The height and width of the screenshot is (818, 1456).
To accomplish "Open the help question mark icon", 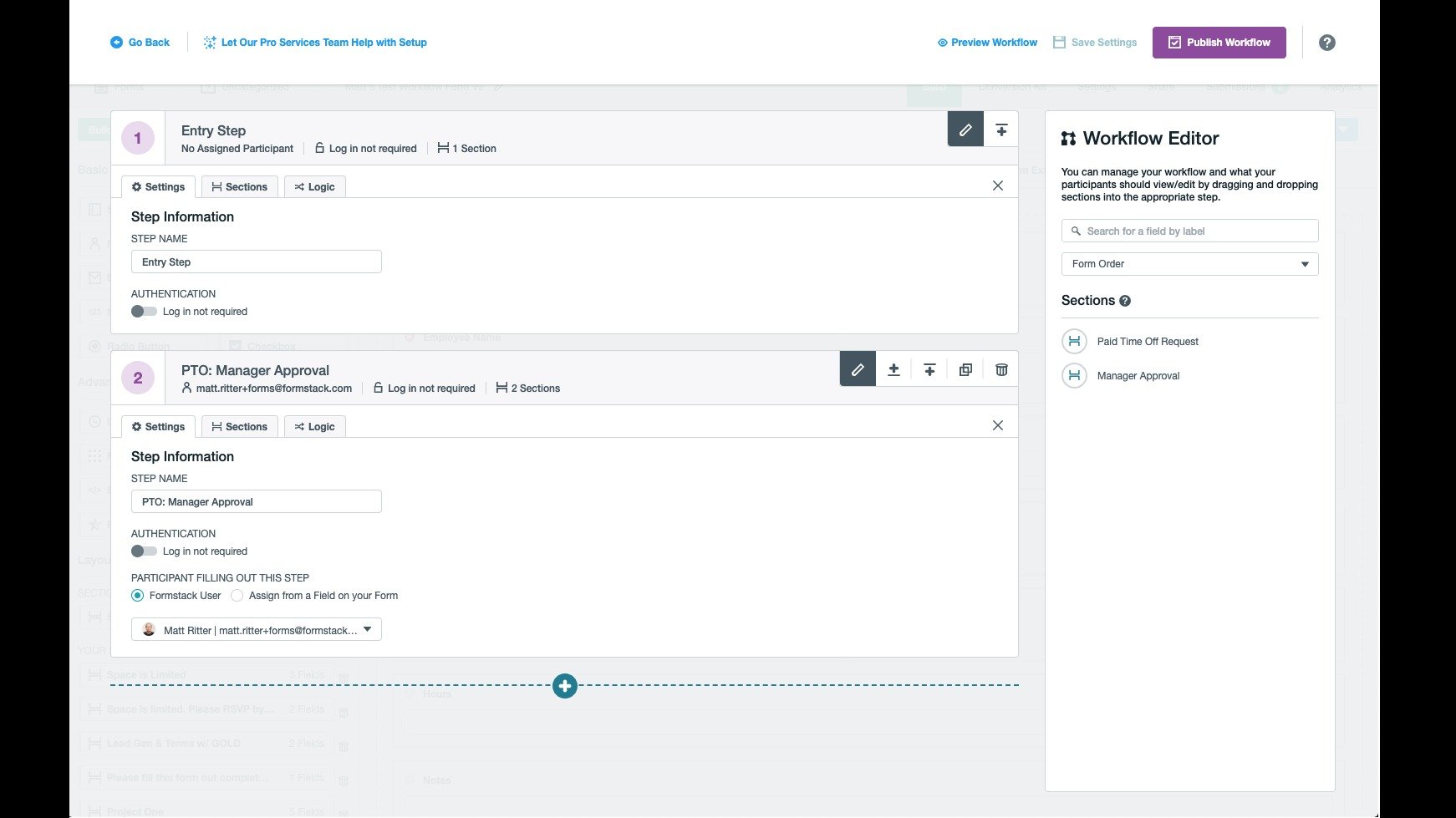I will pyautogui.click(x=1327, y=42).
